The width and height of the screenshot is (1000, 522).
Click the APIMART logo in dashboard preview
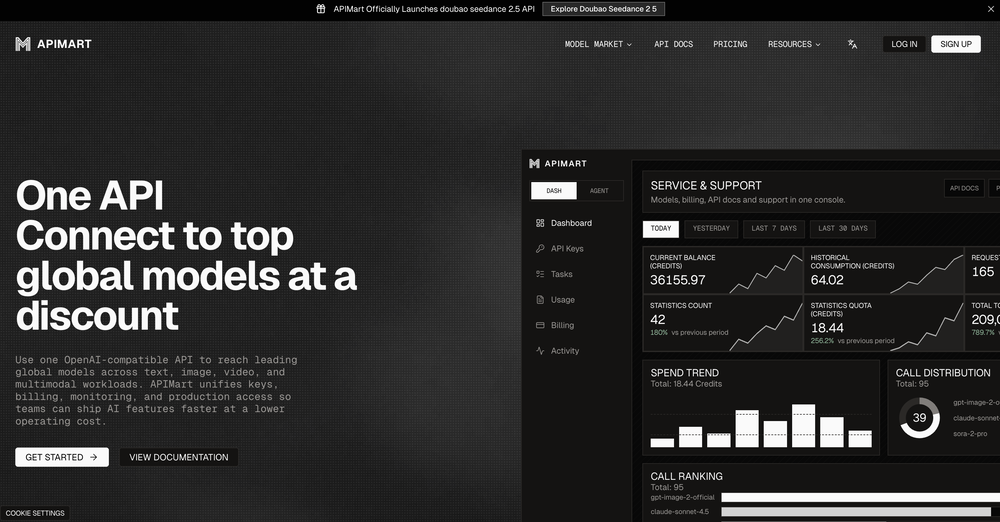coord(558,163)
